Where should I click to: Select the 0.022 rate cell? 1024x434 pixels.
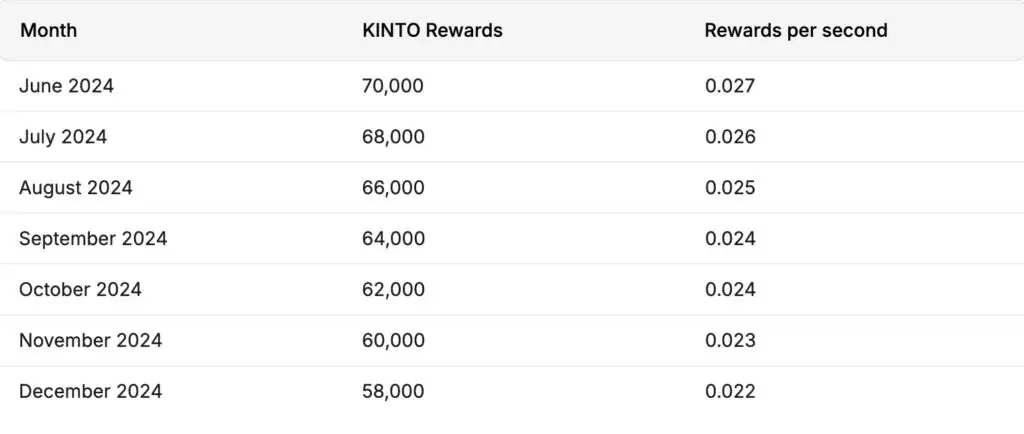point(730,392)
